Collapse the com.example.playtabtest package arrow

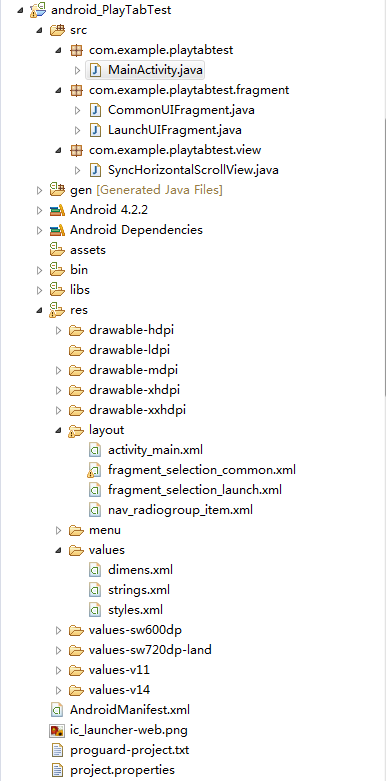(58, 50)
